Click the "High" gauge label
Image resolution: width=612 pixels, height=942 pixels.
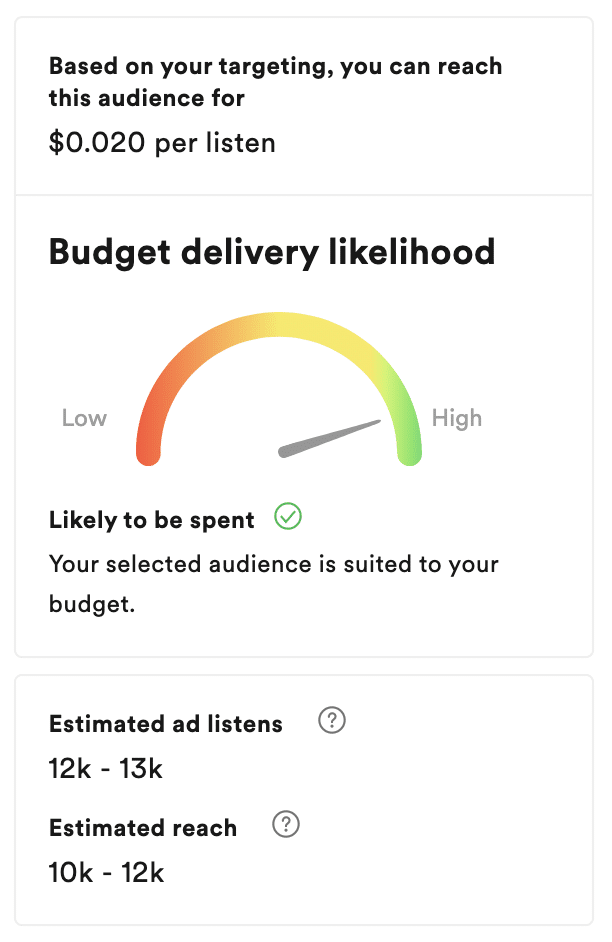(457, 418)
